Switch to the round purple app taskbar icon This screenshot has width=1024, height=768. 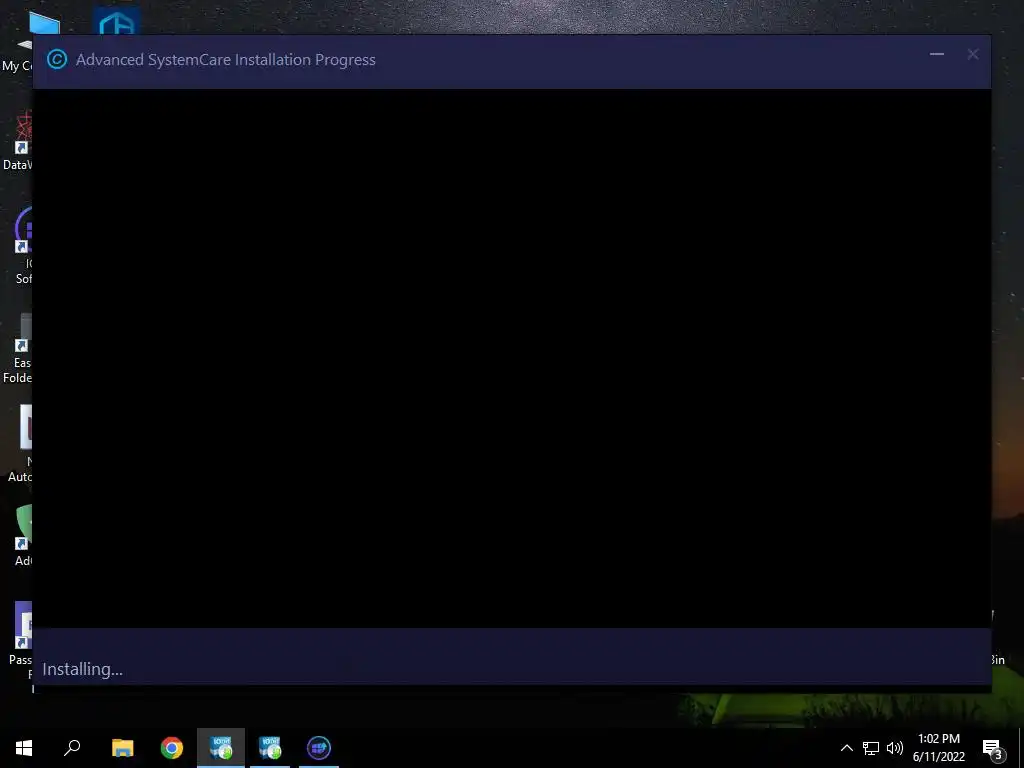319,748
